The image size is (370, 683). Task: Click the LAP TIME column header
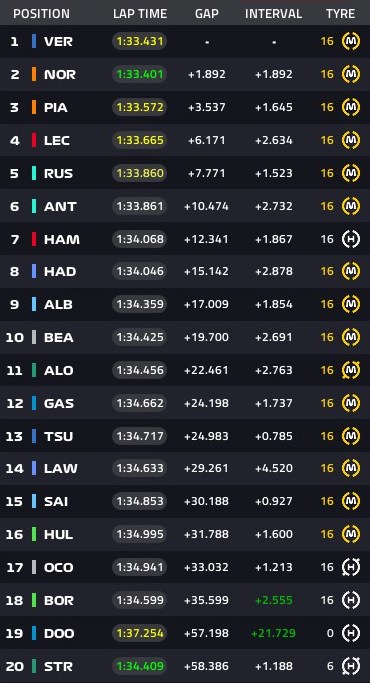(140, 14)
